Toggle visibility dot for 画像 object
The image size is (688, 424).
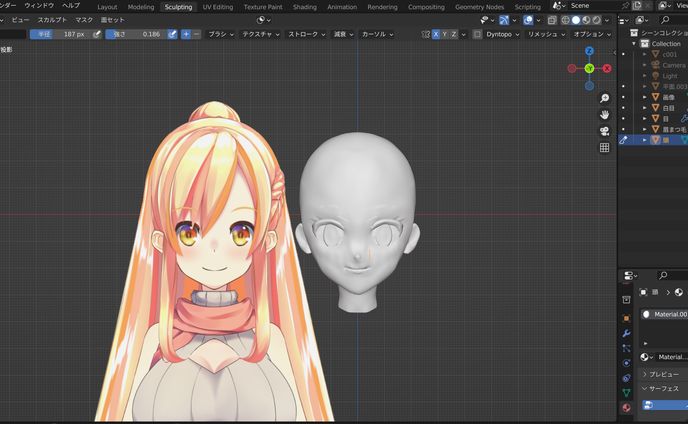(x=624, y=97)
